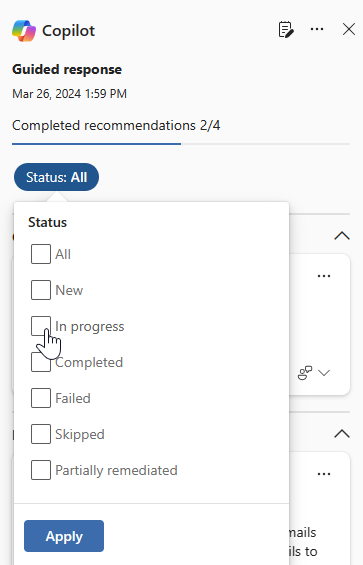Check the All status checkbox
The height and width of the screenshot is (565, 363).
click(41, 254)
